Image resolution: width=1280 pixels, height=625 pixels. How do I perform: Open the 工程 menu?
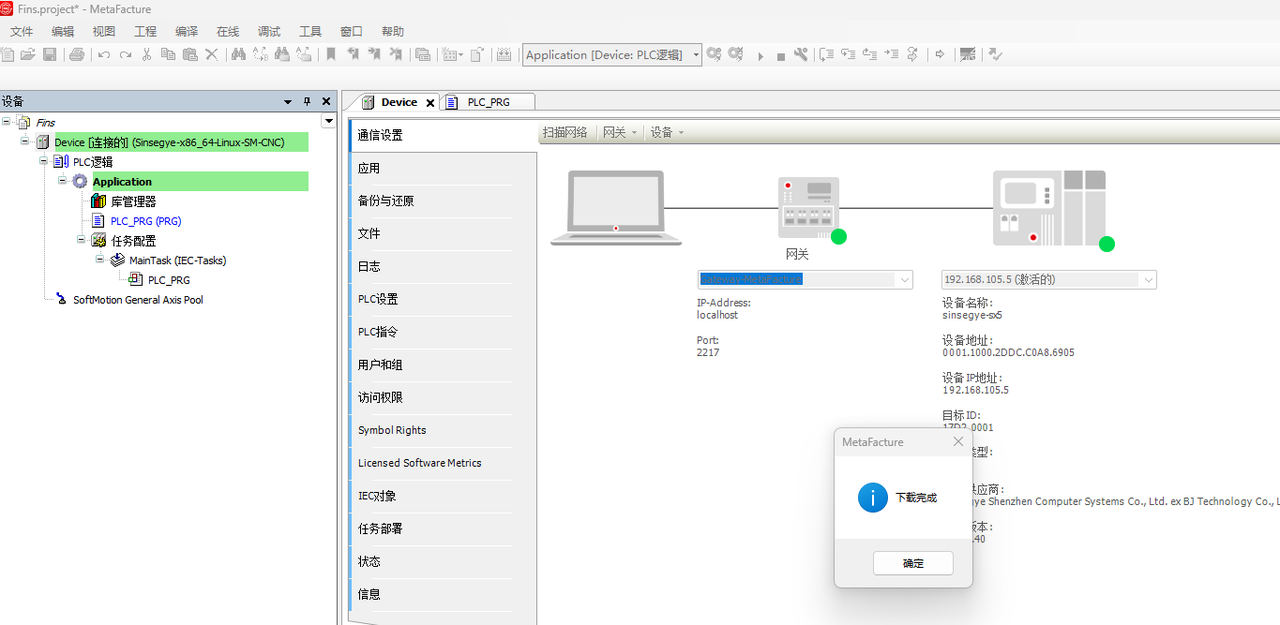pos(145,32)
